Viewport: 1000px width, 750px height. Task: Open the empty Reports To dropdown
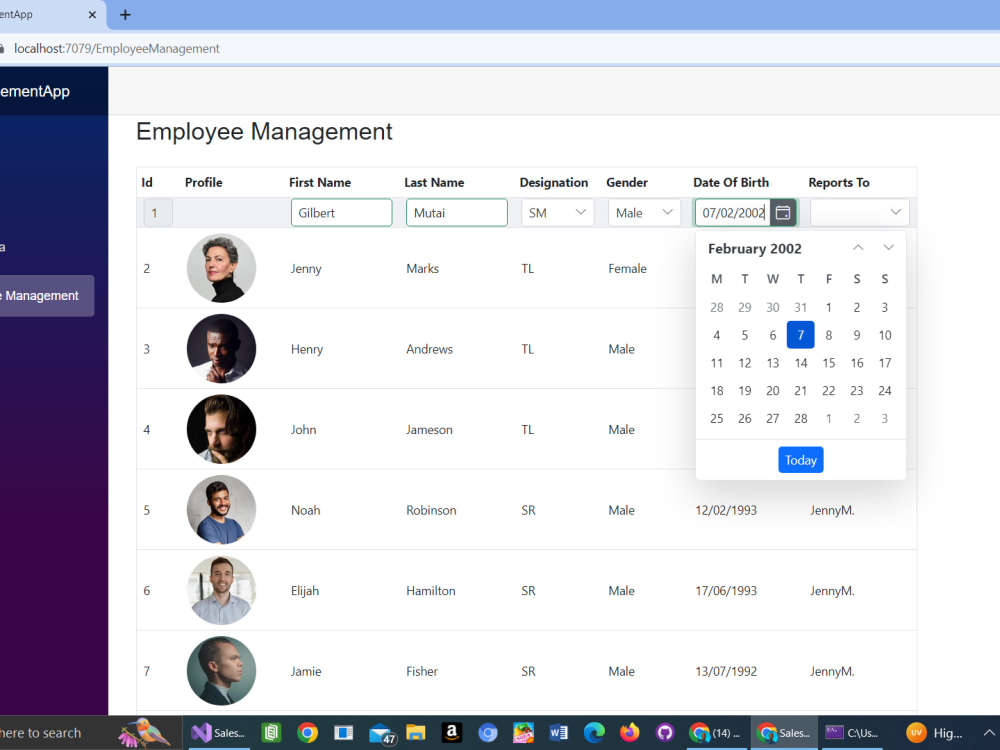(x=860, y=212)
